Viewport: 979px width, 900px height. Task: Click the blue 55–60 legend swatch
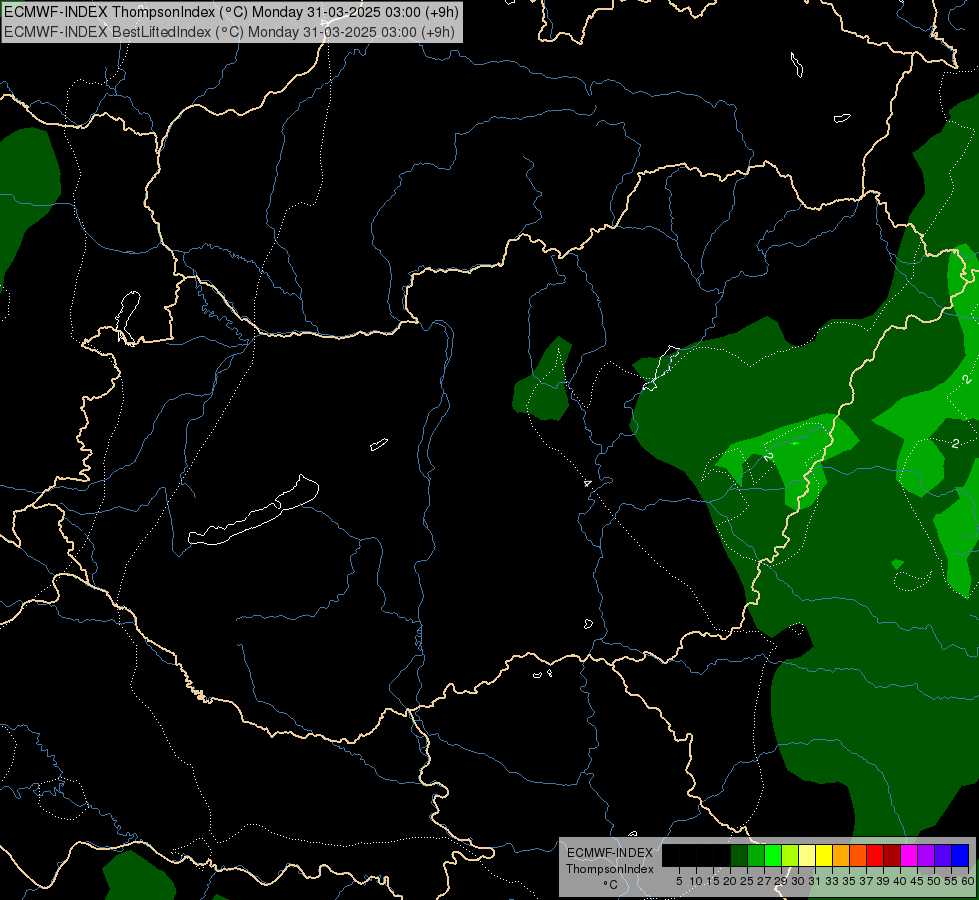[960, 855]
